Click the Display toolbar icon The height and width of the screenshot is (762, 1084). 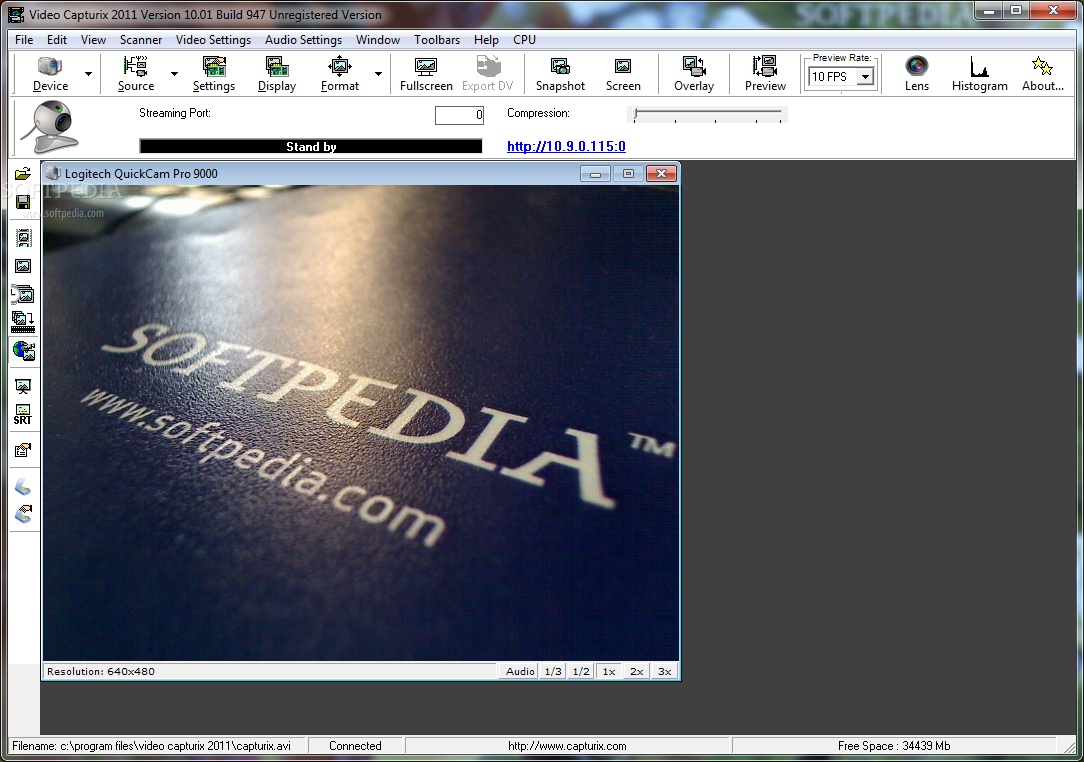[277, 75]
